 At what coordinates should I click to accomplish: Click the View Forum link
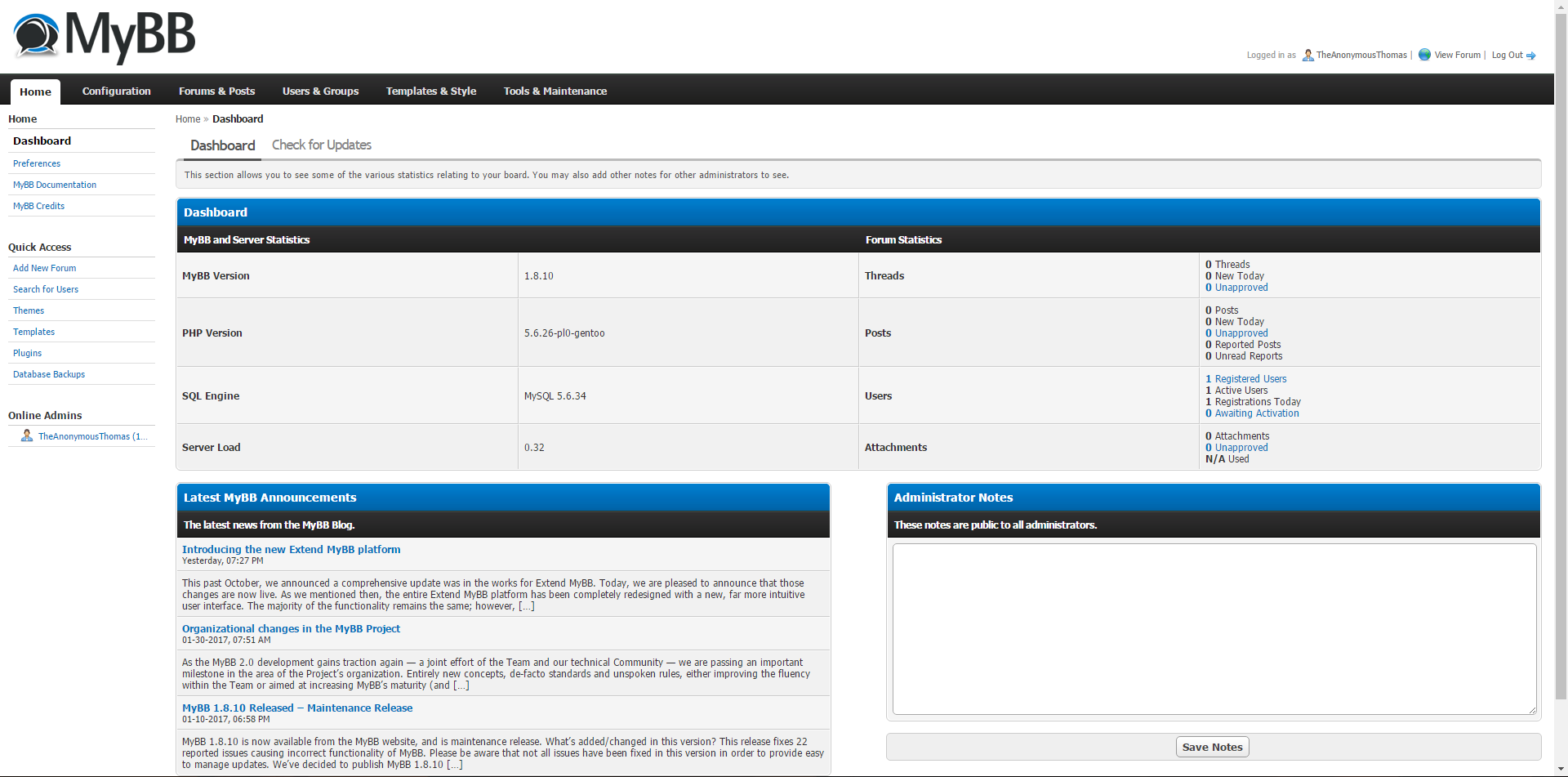point(1457,55)
